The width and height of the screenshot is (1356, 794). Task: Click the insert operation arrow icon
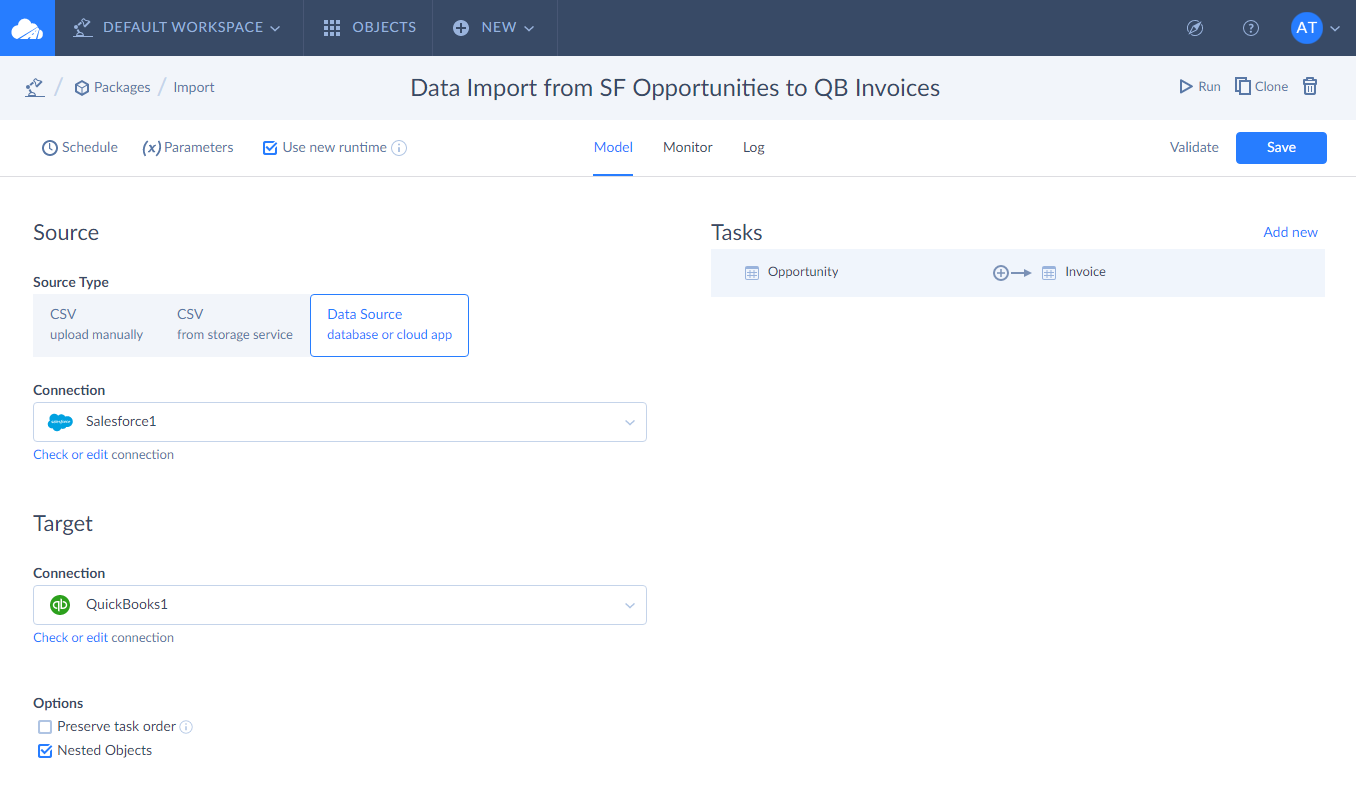pos(1011,272)
